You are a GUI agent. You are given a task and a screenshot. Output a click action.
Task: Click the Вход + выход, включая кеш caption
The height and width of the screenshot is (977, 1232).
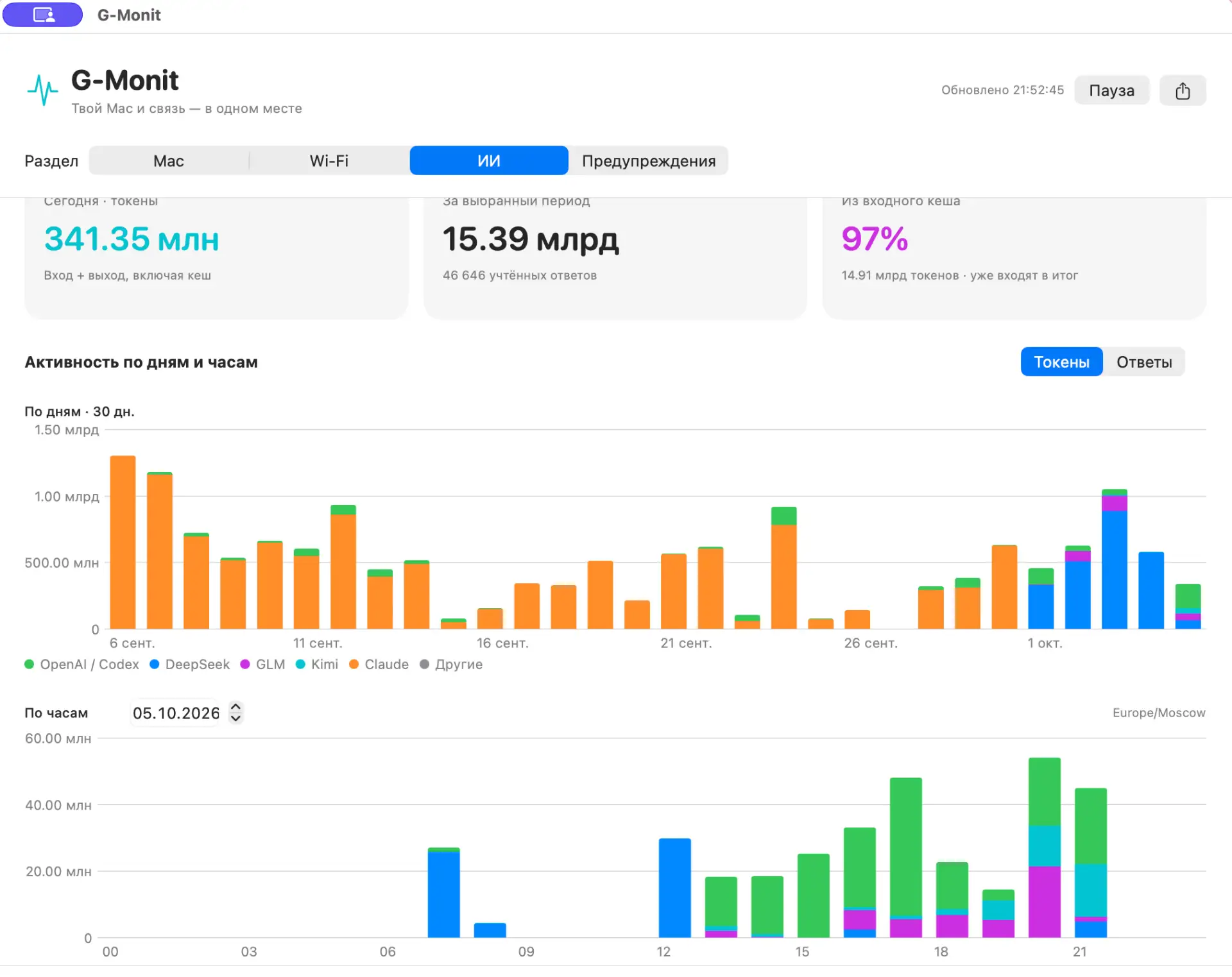[127, 275]
